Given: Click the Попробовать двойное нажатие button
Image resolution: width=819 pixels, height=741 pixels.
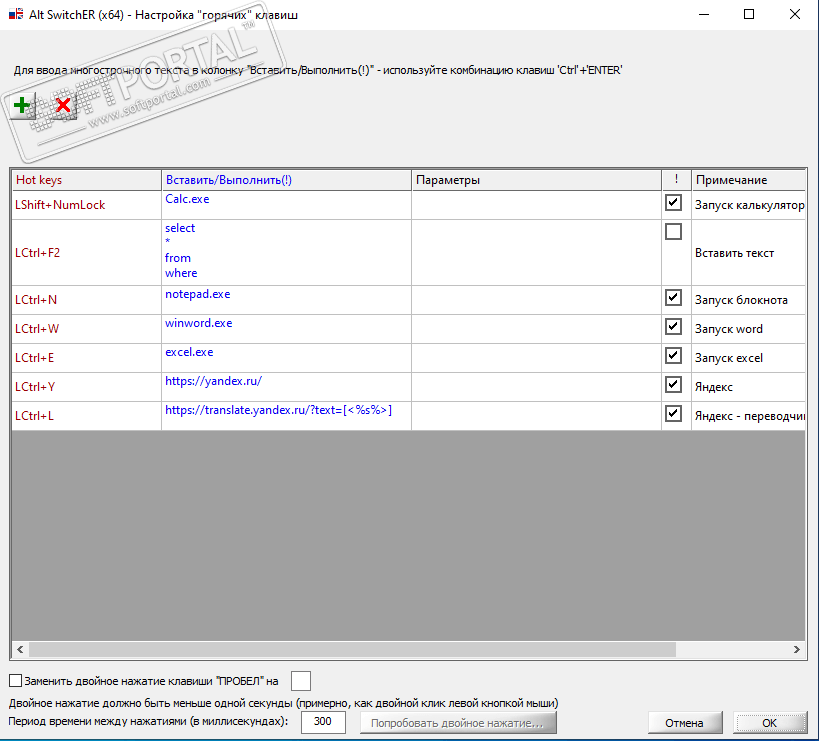Looking at the screenshot, I should [458, 723].
